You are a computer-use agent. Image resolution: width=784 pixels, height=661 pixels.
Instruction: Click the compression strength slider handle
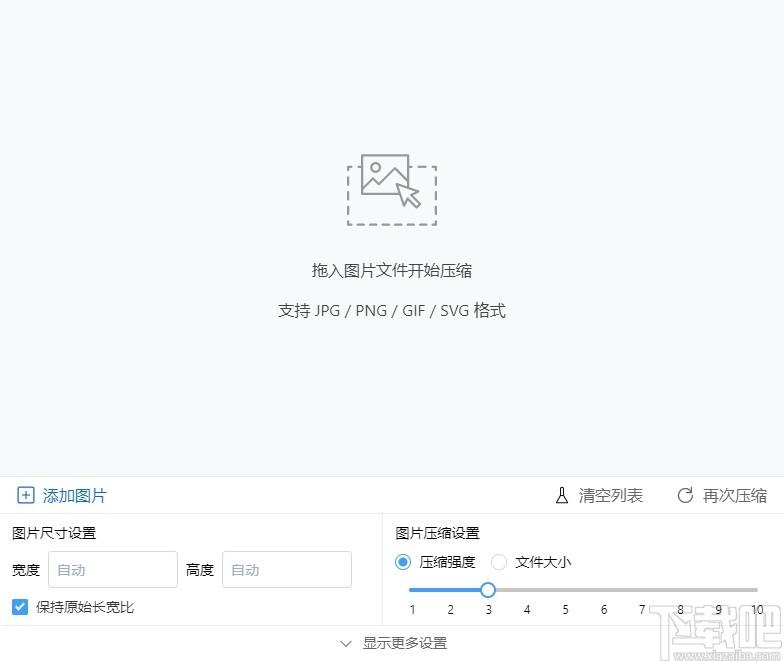(x=488, y=590)
